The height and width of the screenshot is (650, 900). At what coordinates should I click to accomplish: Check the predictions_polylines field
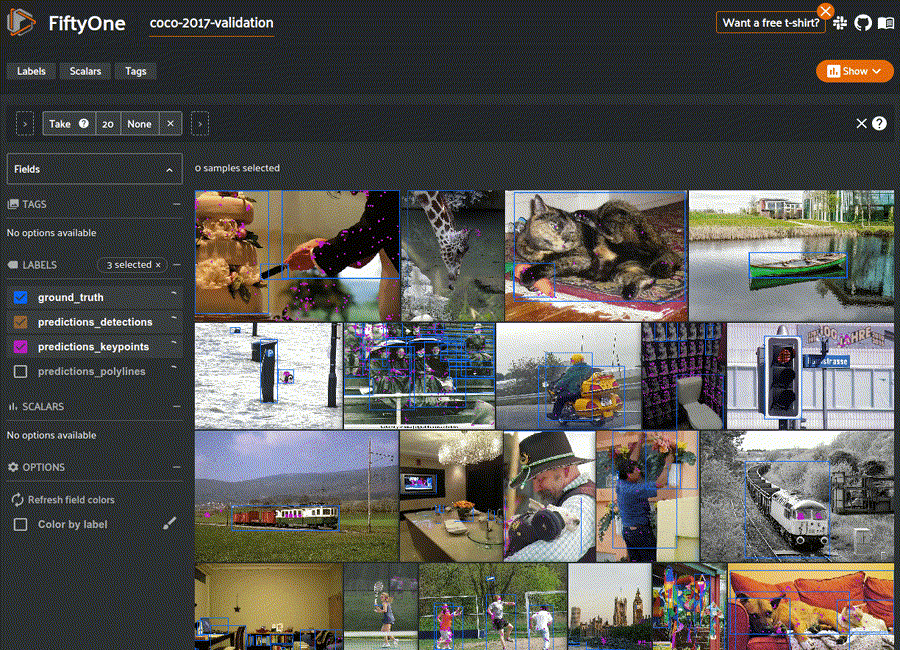tap(21, 372)
